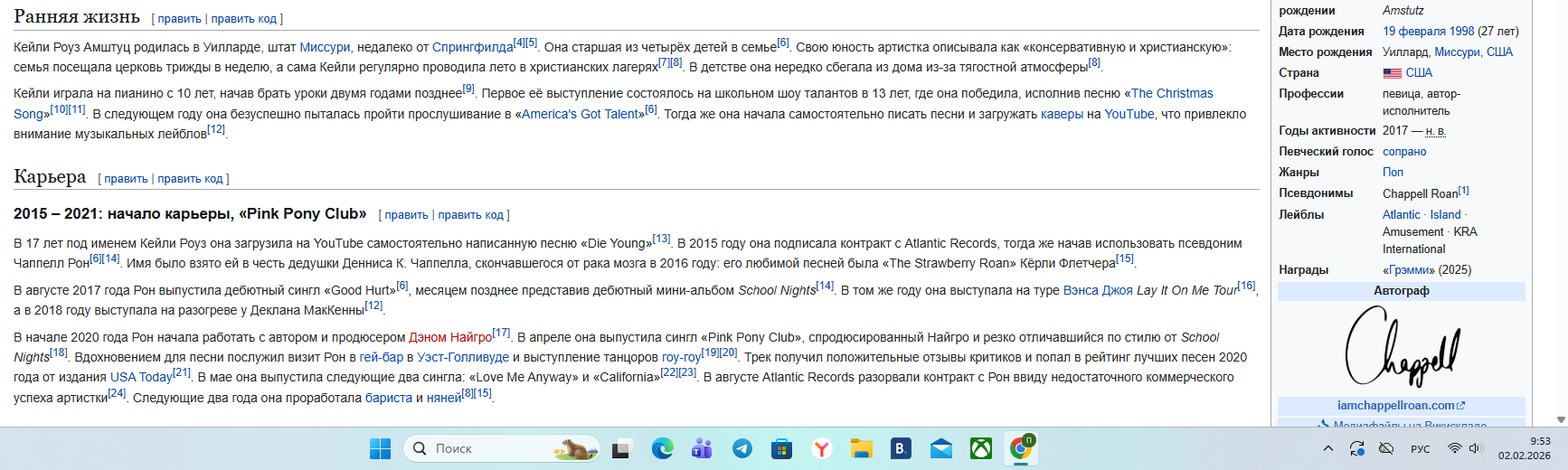Open footnote [17] after Дэном Найгро
This screenshot has height=470, width=1568.
(x=501, y=333)
